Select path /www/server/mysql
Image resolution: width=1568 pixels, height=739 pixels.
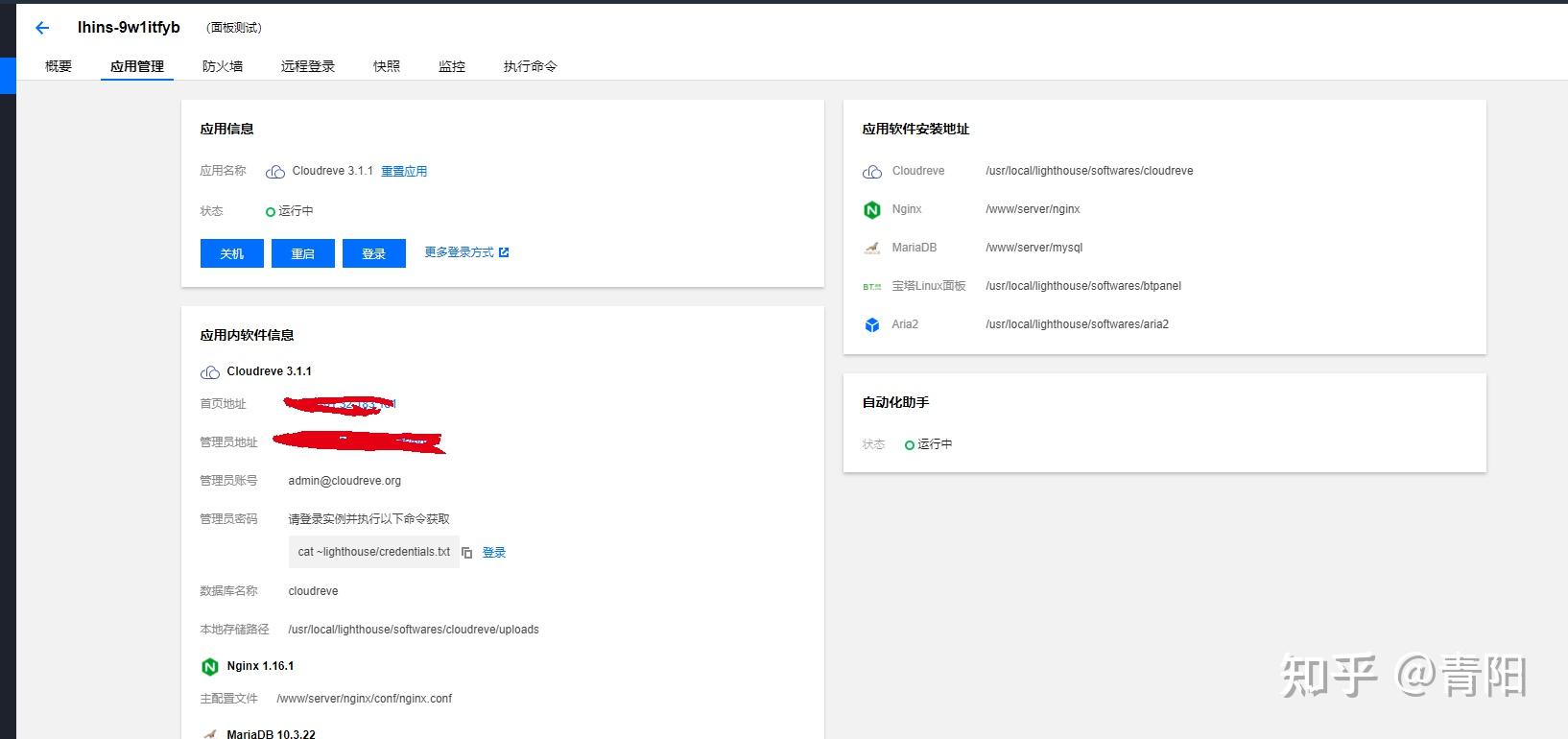pyautogui.click(x=1034, y=248)
